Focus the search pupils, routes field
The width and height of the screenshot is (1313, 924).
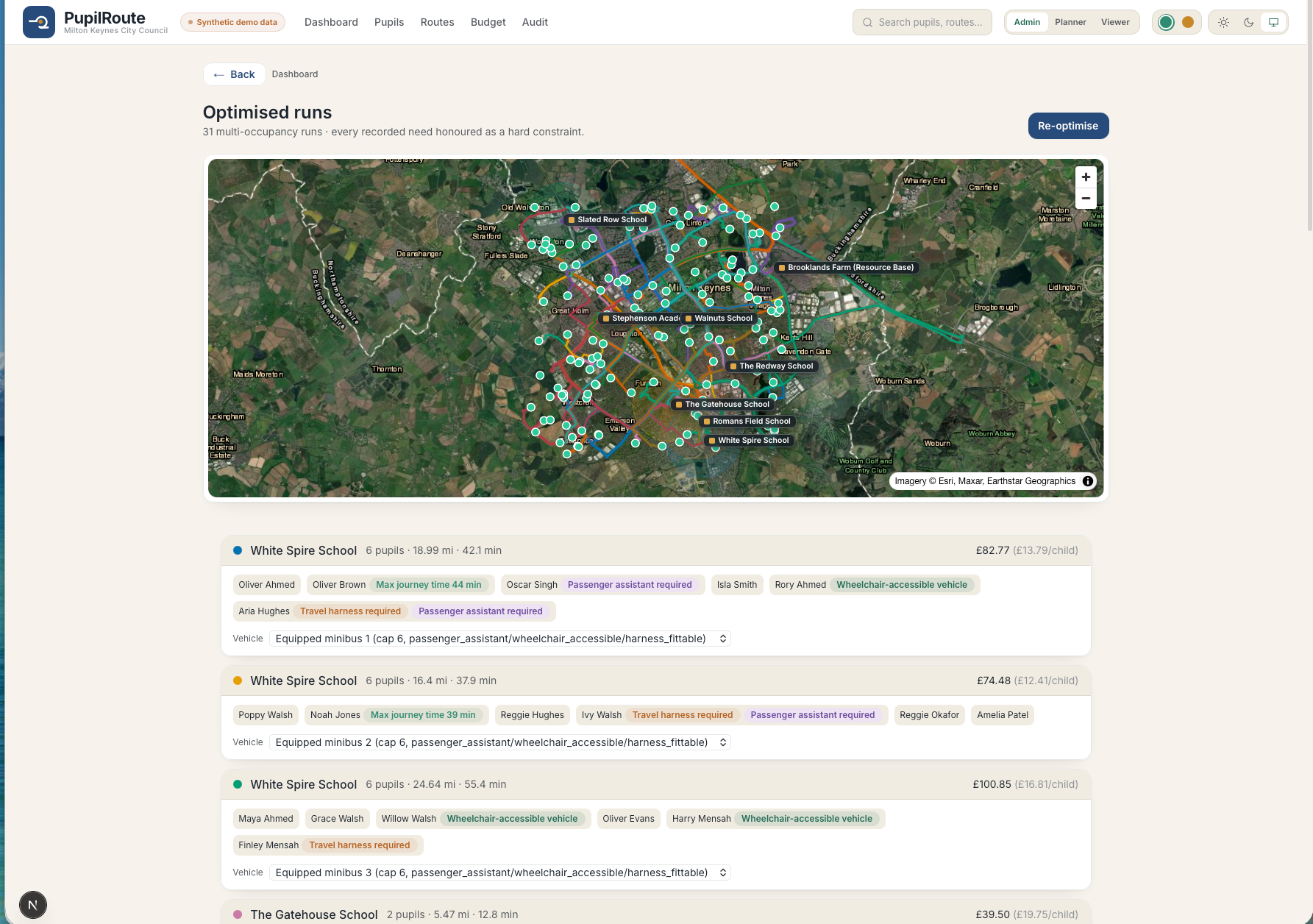tap(922, 22)
